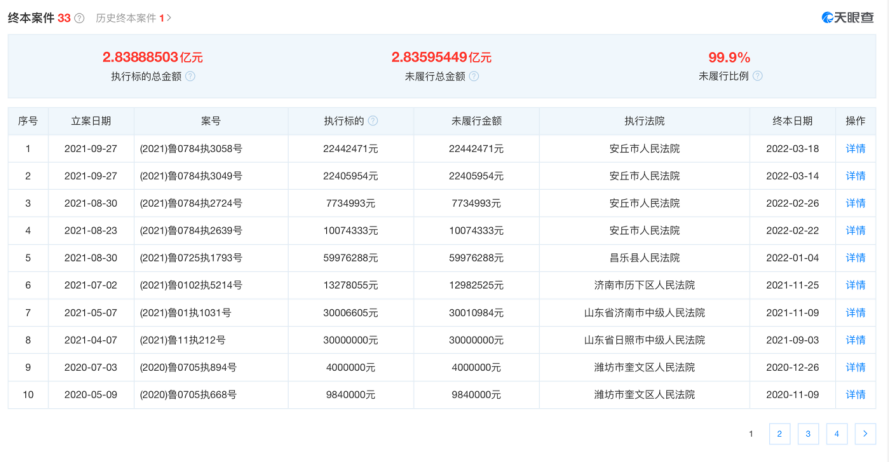889x462 pixels.
Task: Go to next page with arrow button
Action: (865, 434)
